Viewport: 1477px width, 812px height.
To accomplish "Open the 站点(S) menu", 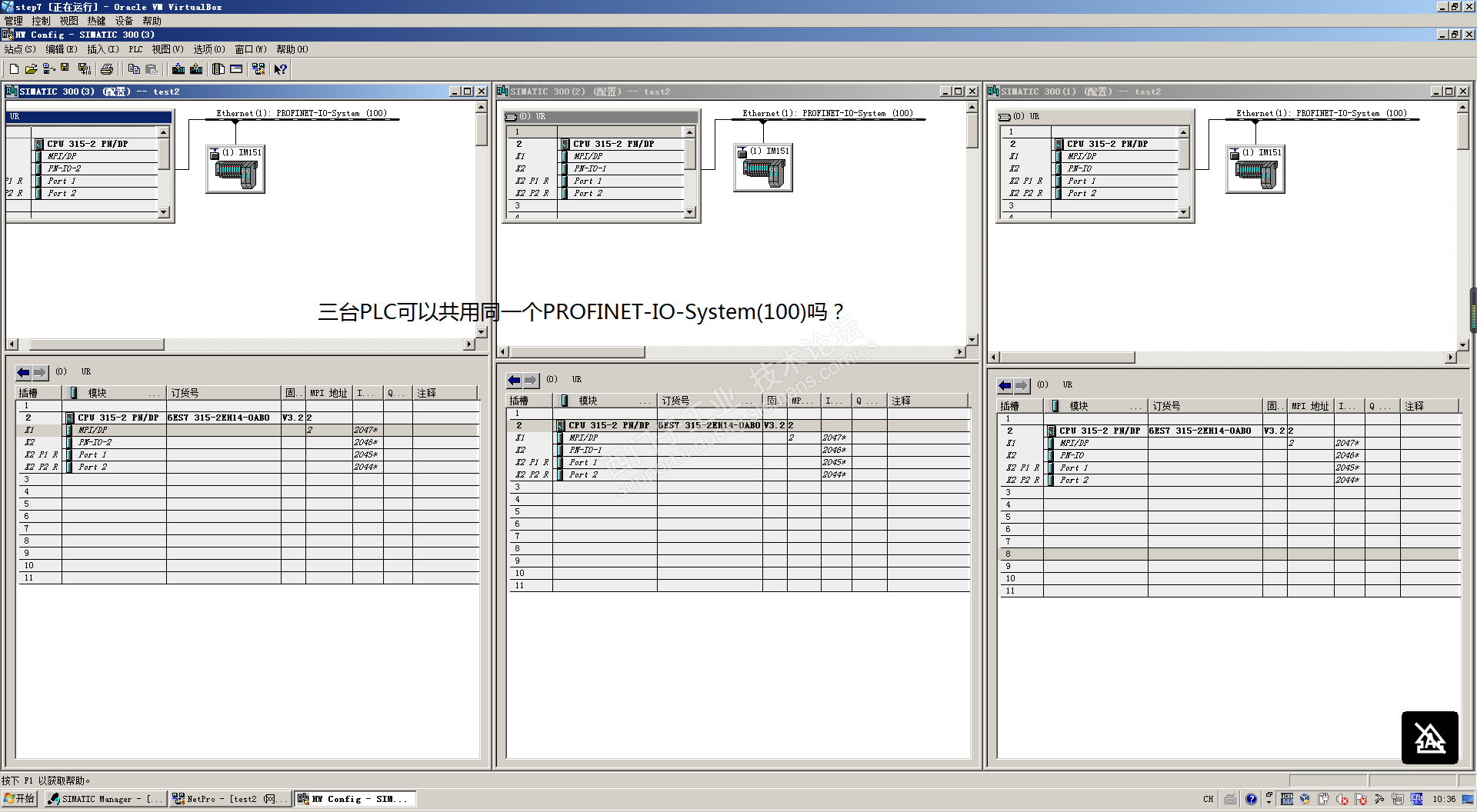I will [x=20, y=49].
